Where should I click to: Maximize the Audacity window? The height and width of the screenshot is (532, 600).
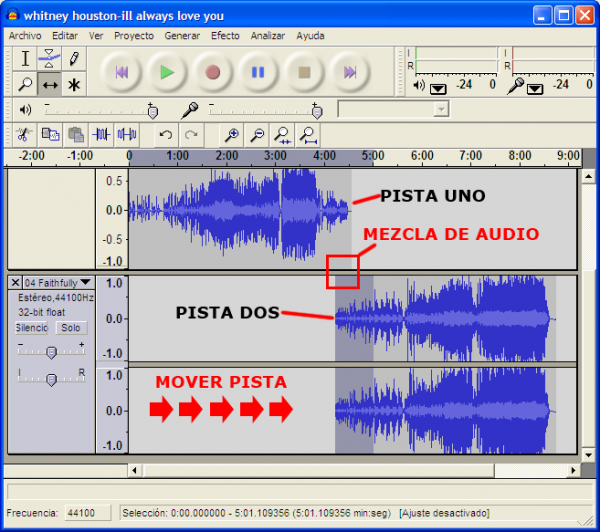(563, 16)
